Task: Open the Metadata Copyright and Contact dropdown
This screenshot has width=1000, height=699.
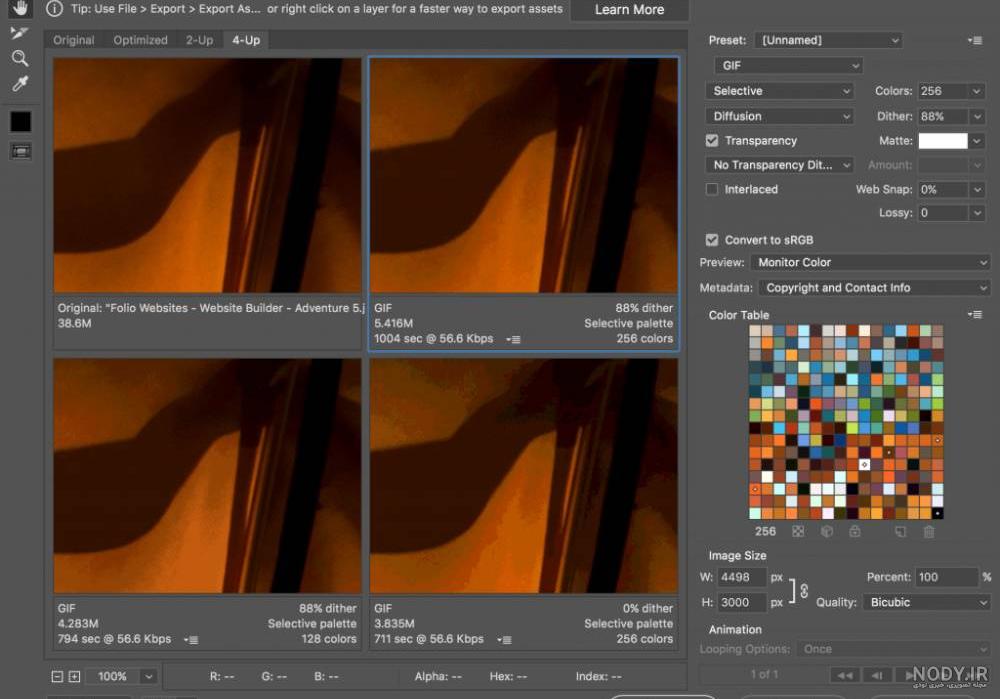Action: click(874, 288)
